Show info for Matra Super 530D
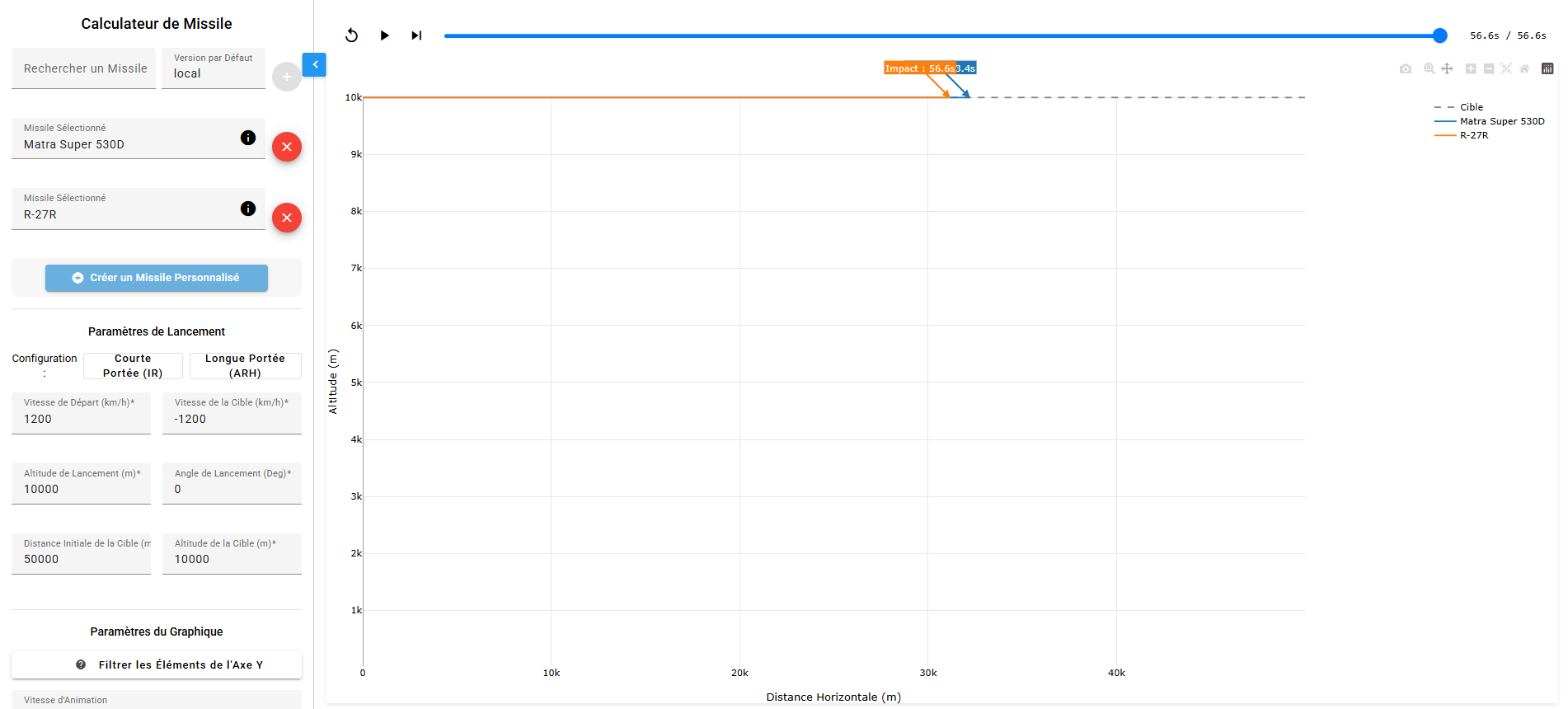Screen dimensions: 1568x709 [248, 138]
